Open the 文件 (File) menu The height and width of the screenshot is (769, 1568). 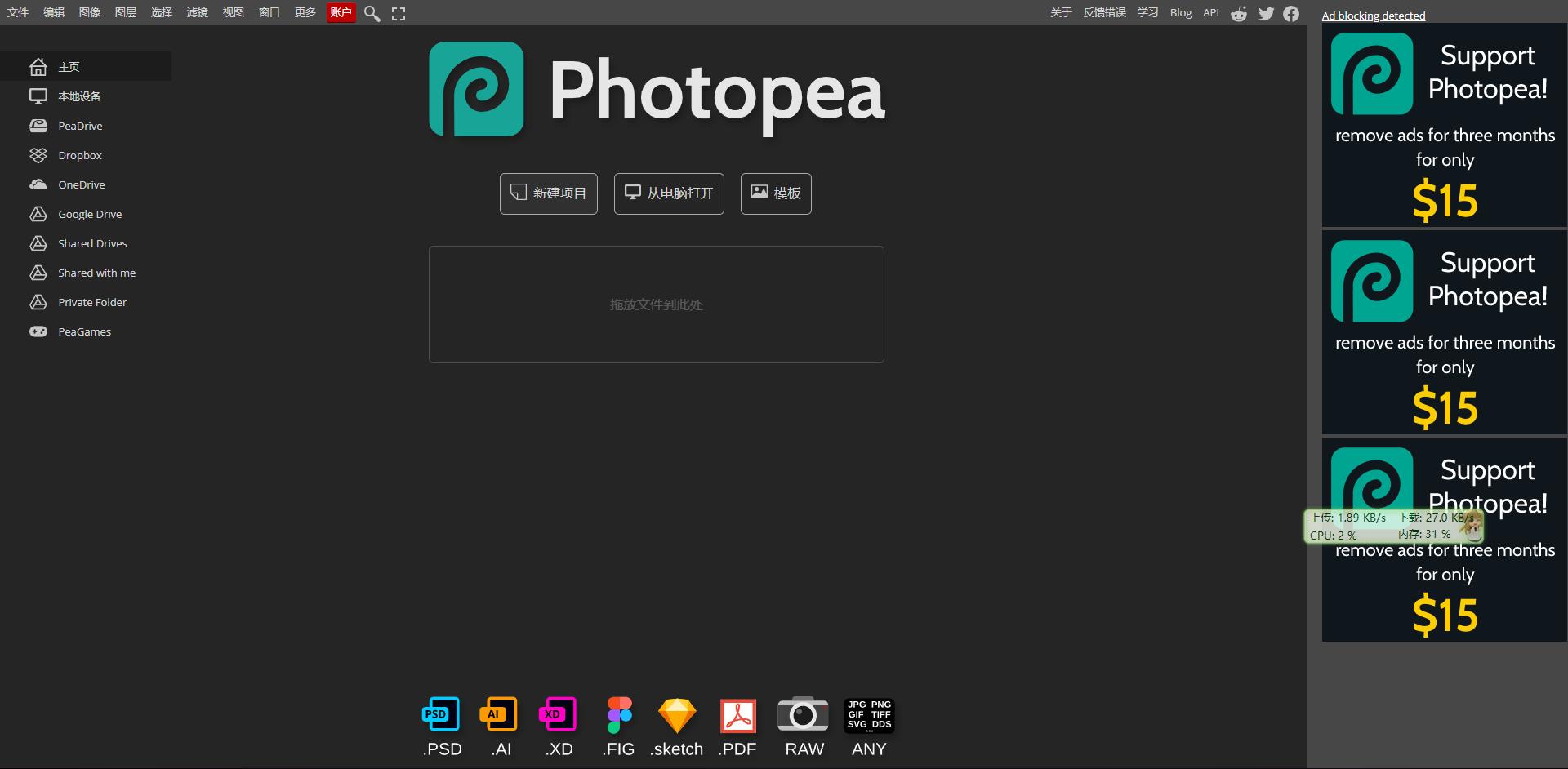[18, 12]
